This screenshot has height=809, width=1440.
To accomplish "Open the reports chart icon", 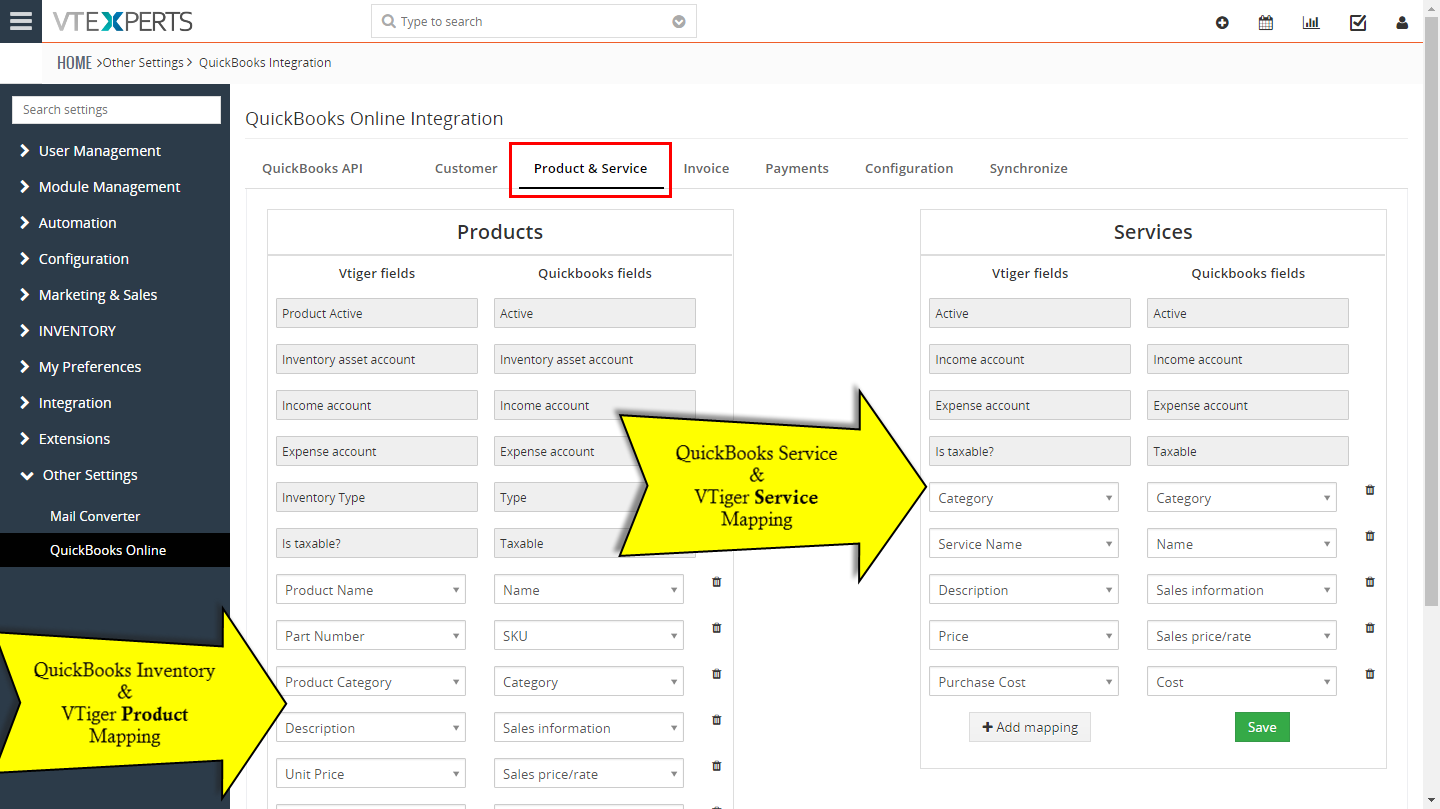I will (1311, 22).
